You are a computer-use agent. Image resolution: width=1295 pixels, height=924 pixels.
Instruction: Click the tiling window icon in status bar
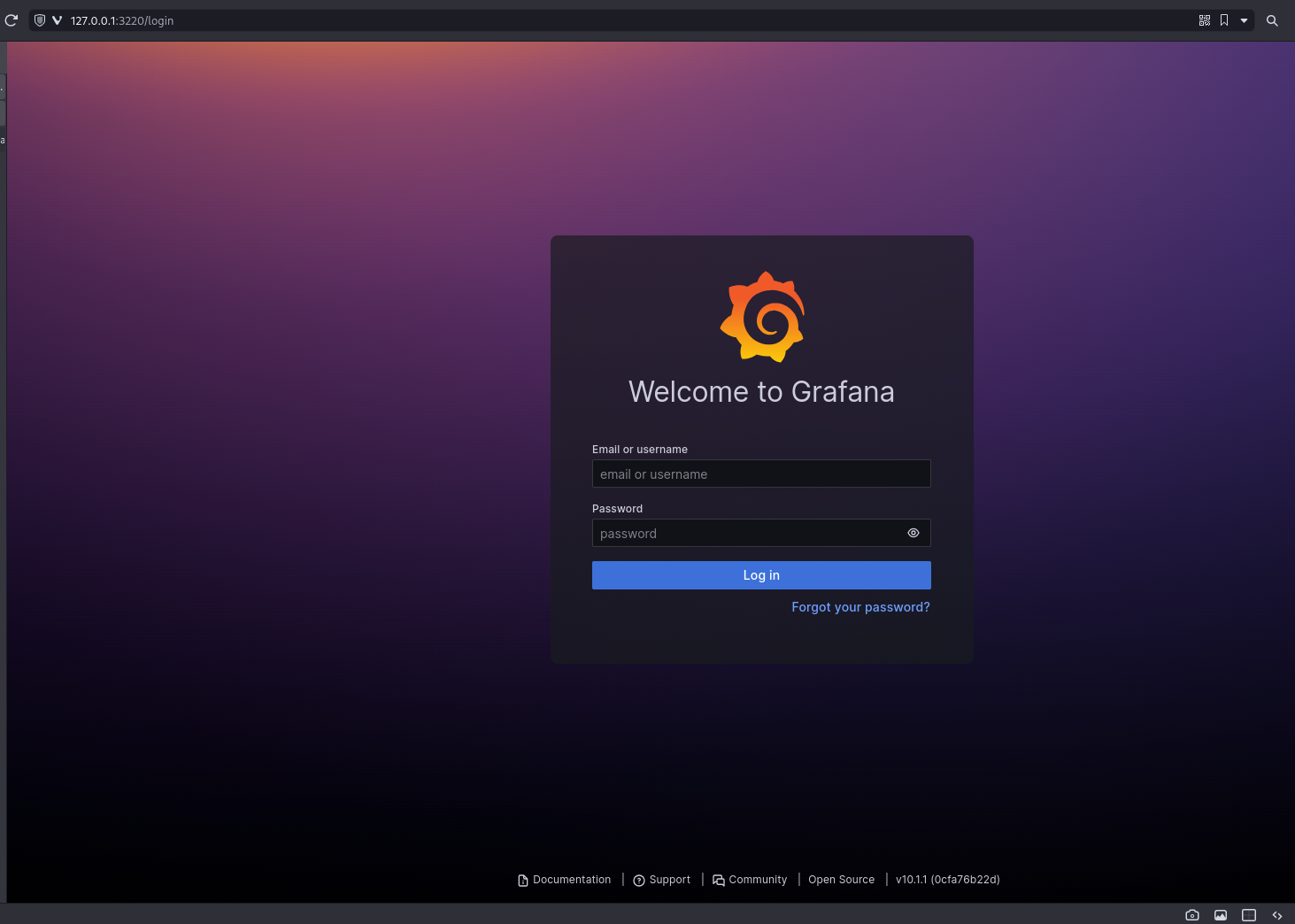click(x=1249, y=915)
